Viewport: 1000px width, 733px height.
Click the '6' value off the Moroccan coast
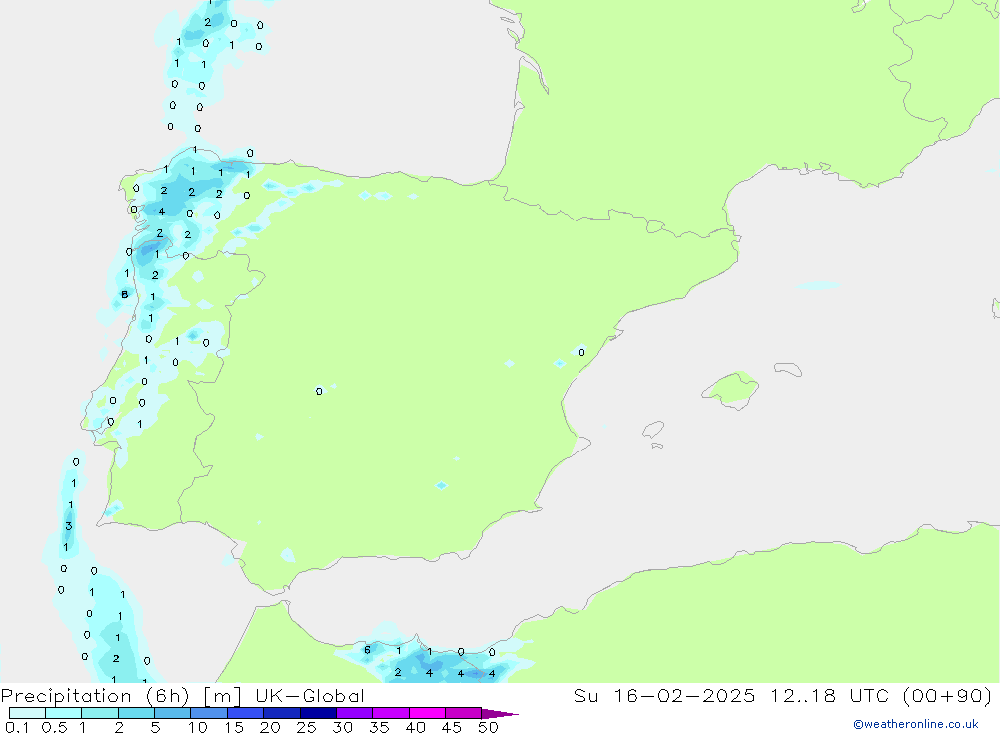coord(367,650)
